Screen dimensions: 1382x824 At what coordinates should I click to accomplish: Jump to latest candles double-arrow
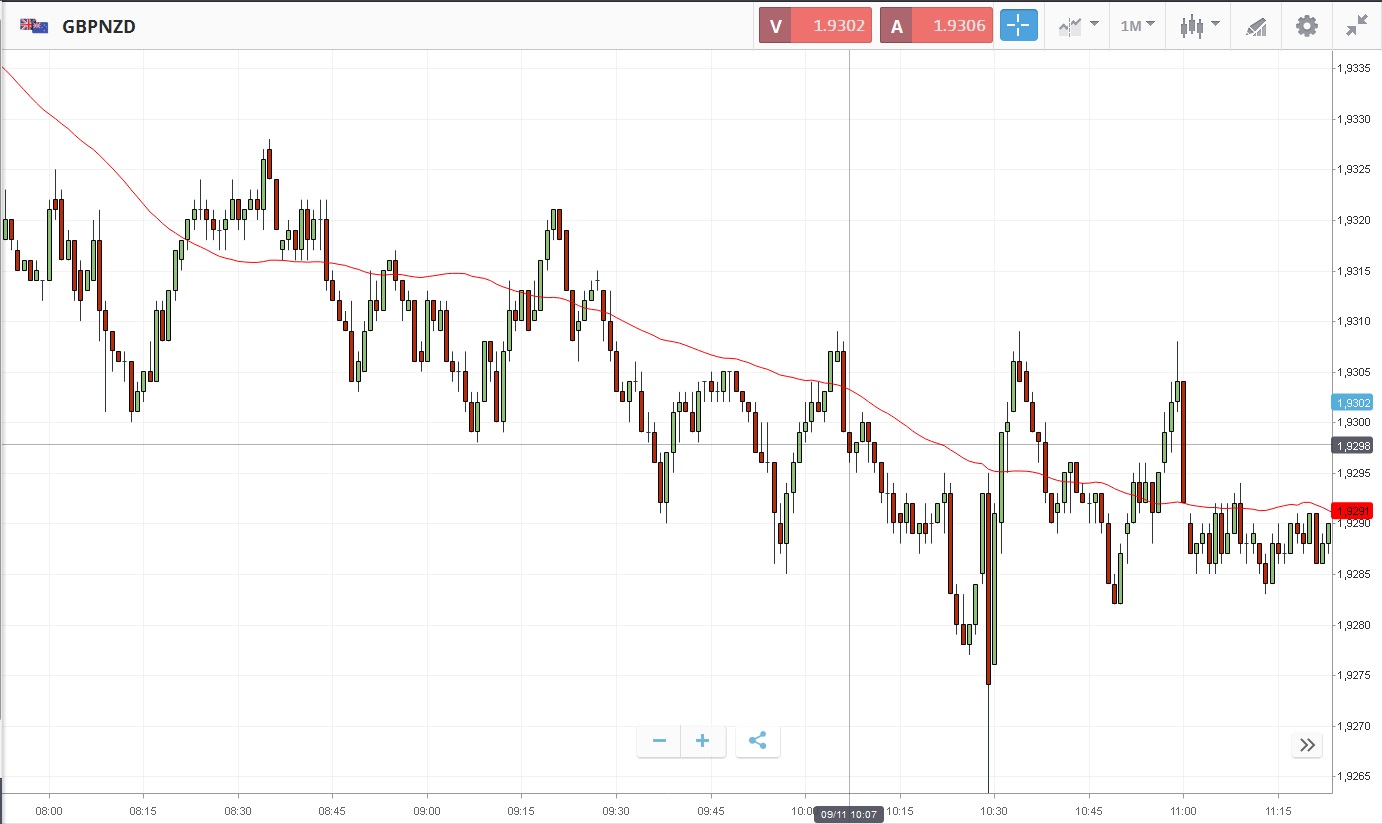(x=1307, y=744)
